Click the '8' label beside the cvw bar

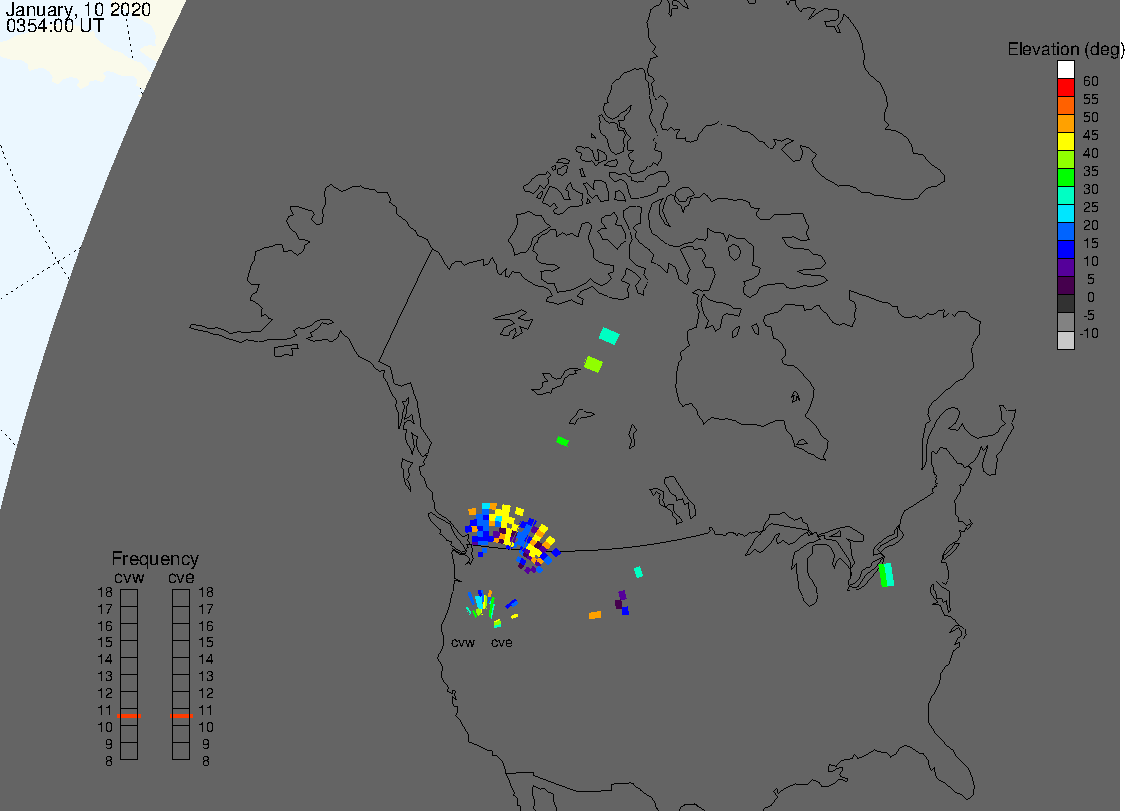point(109,761)
